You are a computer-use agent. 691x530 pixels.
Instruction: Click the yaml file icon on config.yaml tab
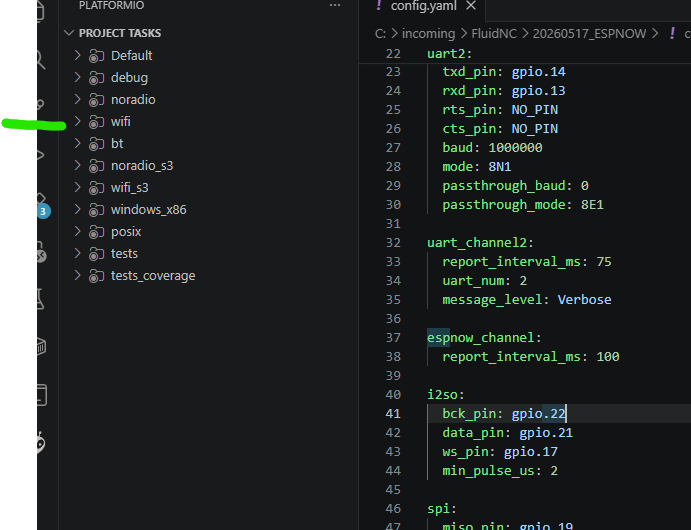379,5
